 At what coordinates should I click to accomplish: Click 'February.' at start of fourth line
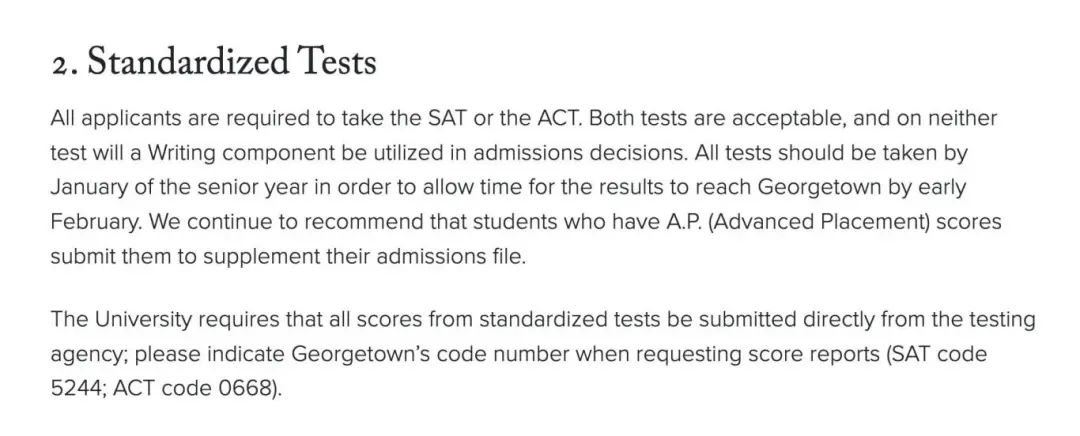(96, 222)
